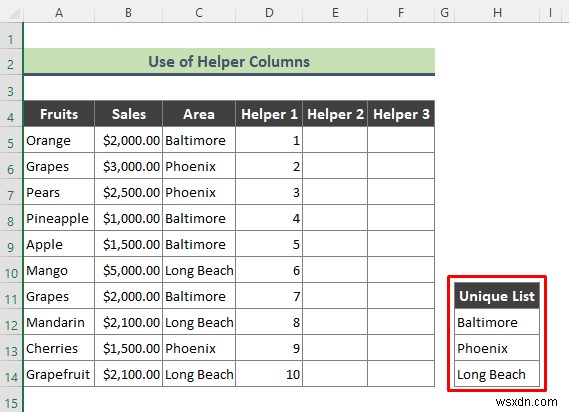Select the '$1,000.00' sales cell
Screen dimensions: 569x412
point(128,218)
